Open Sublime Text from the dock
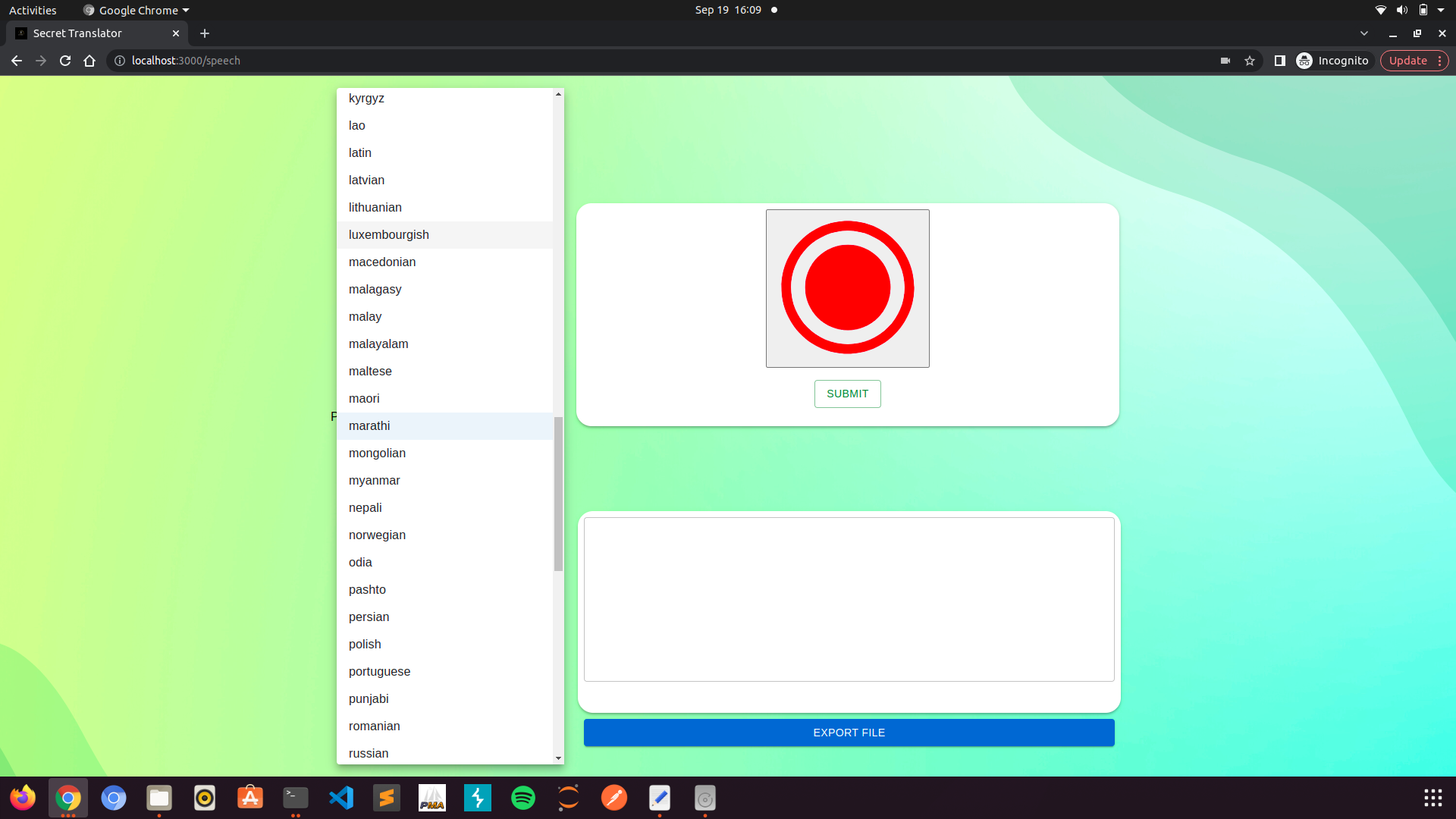This screenshot has height=819, width=1456. [387, 798]
